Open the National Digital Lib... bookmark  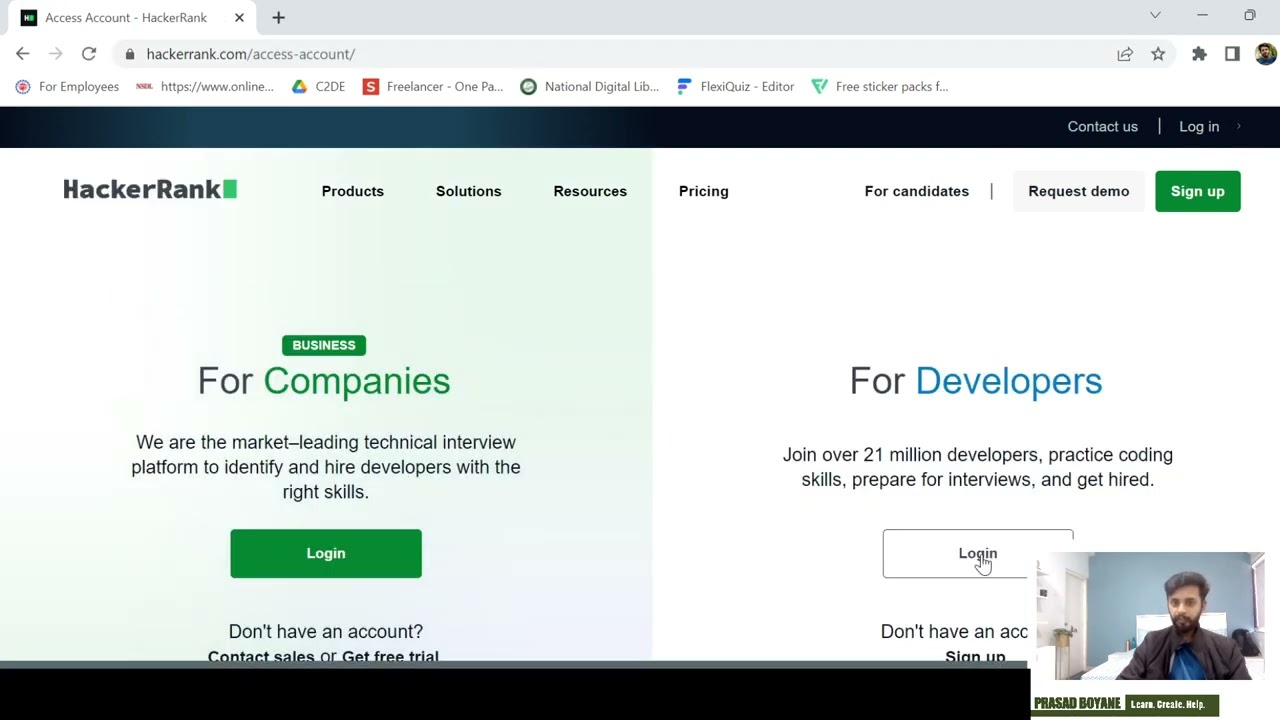590,87
